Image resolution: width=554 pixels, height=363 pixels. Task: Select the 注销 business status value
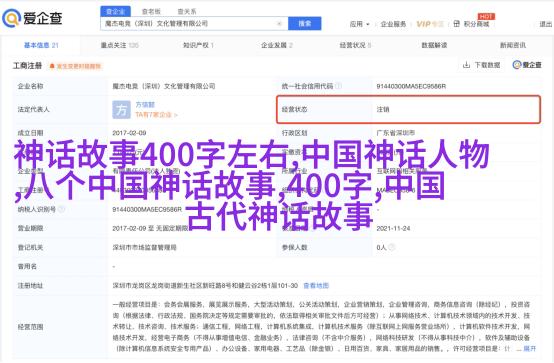coord(383,110)
